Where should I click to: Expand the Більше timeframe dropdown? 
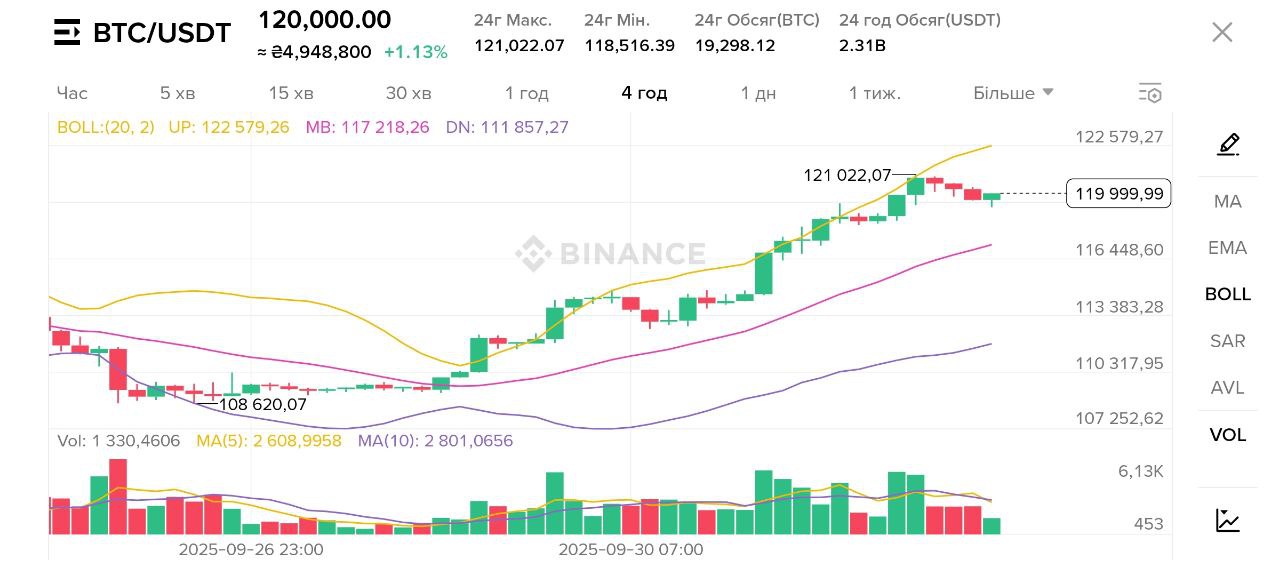pos(1013,93)
